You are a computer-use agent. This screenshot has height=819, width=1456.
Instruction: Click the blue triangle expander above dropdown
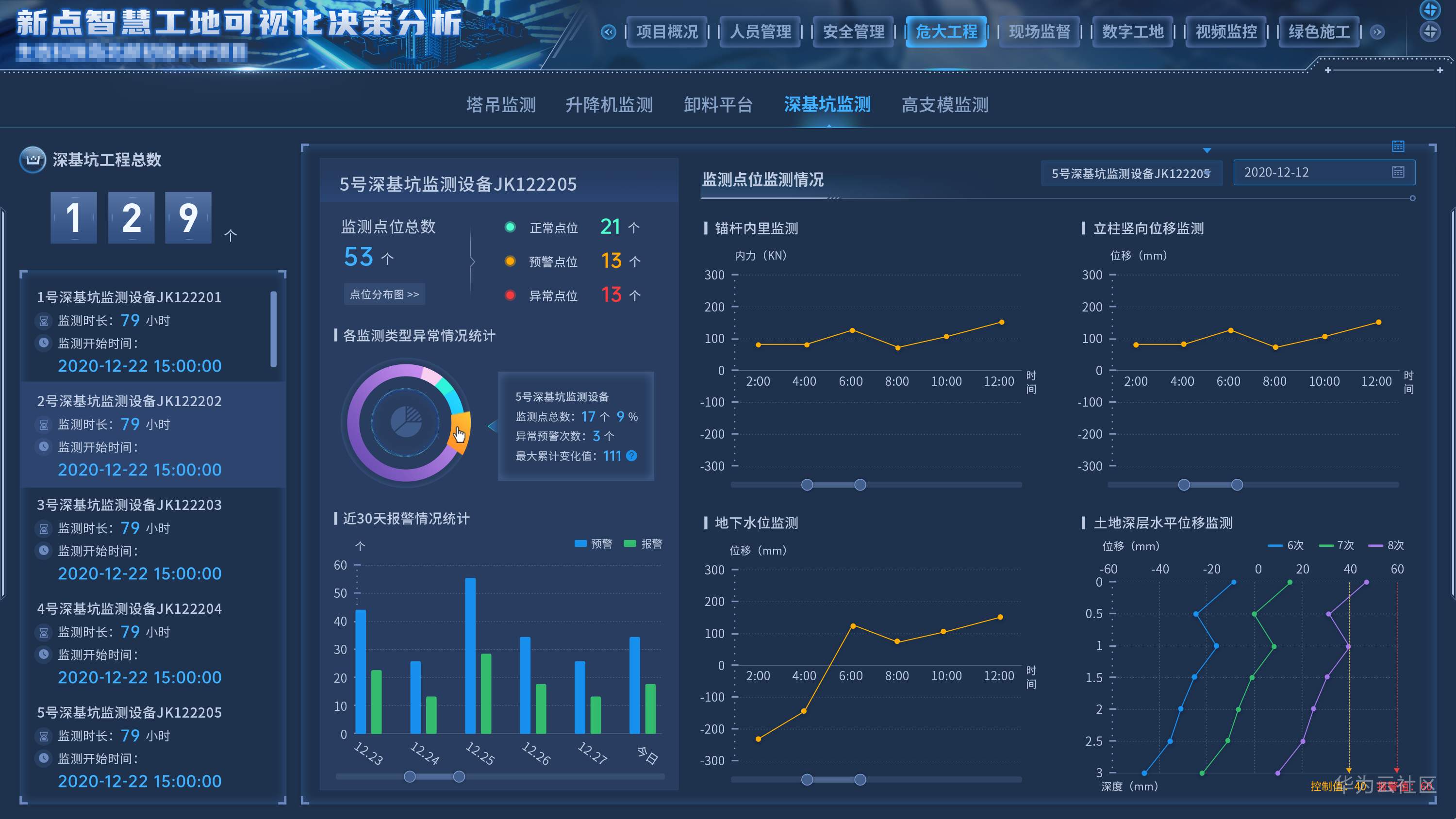1207,150
